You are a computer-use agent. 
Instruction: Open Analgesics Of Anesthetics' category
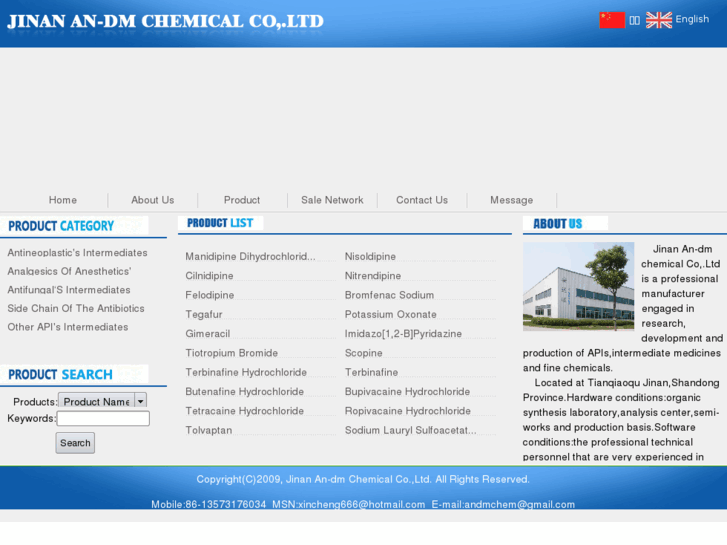(69, 271)
